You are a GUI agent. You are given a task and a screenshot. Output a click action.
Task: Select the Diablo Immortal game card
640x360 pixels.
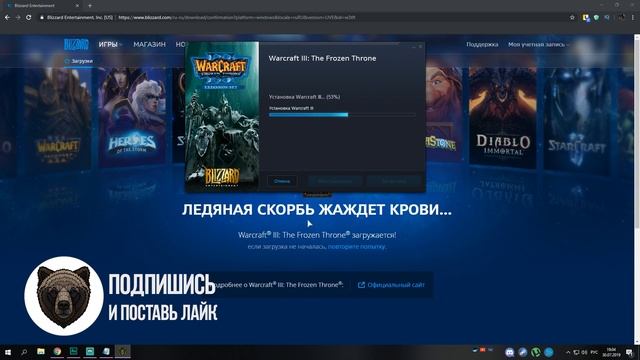(502, 118)
